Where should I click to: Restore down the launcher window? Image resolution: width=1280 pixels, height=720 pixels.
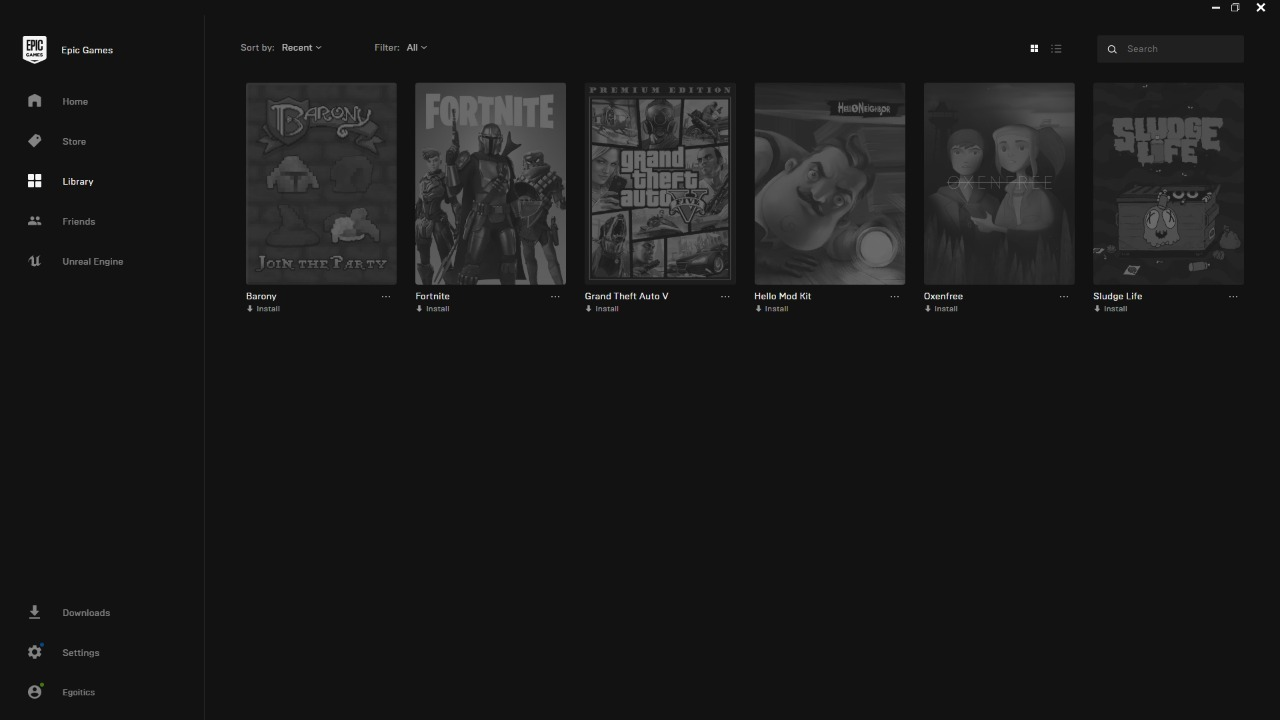pyautogui.click(x=1235, y=7)
